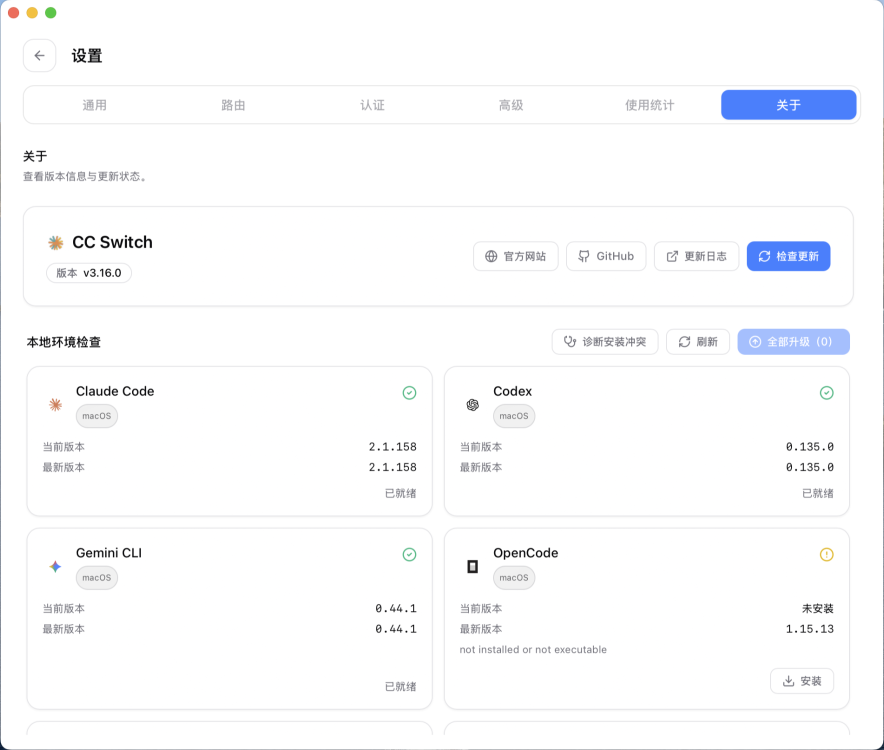
Task: Run 诊断安装冲突 diagnosis
Action: tap(605, 342)
